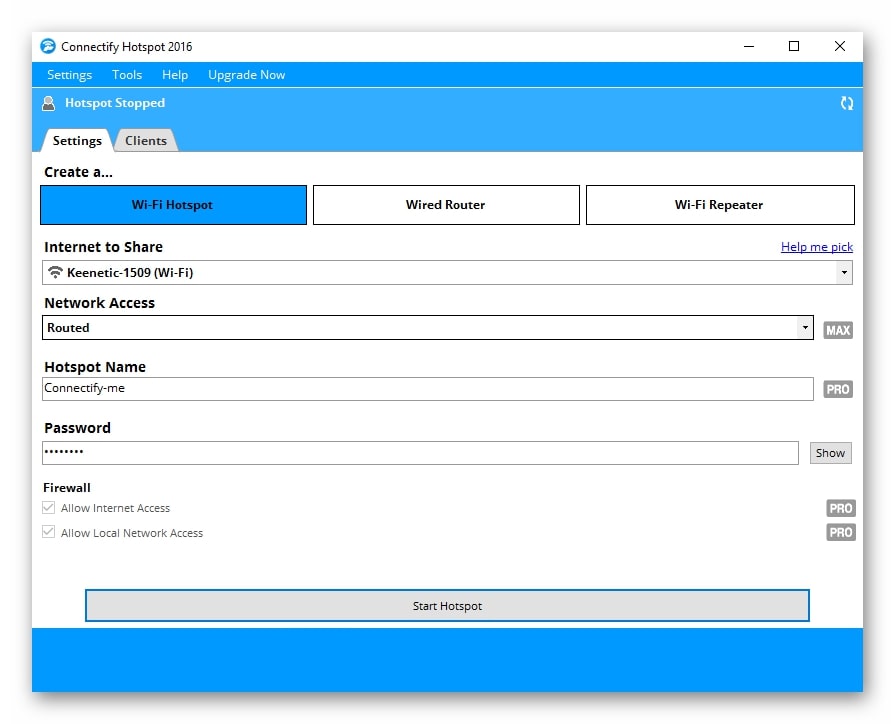The height and width of the screenshot is (724, 895).
Task: Click the user icon beside Hotspot Stopped
Action: pyautogui.click(x=48, y=103)
